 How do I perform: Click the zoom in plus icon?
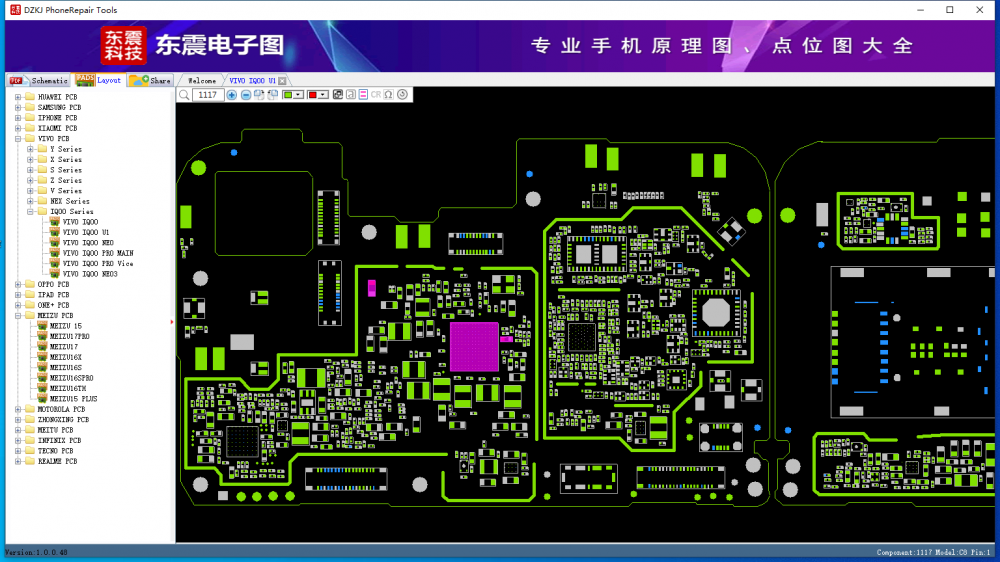coord(232,95)
